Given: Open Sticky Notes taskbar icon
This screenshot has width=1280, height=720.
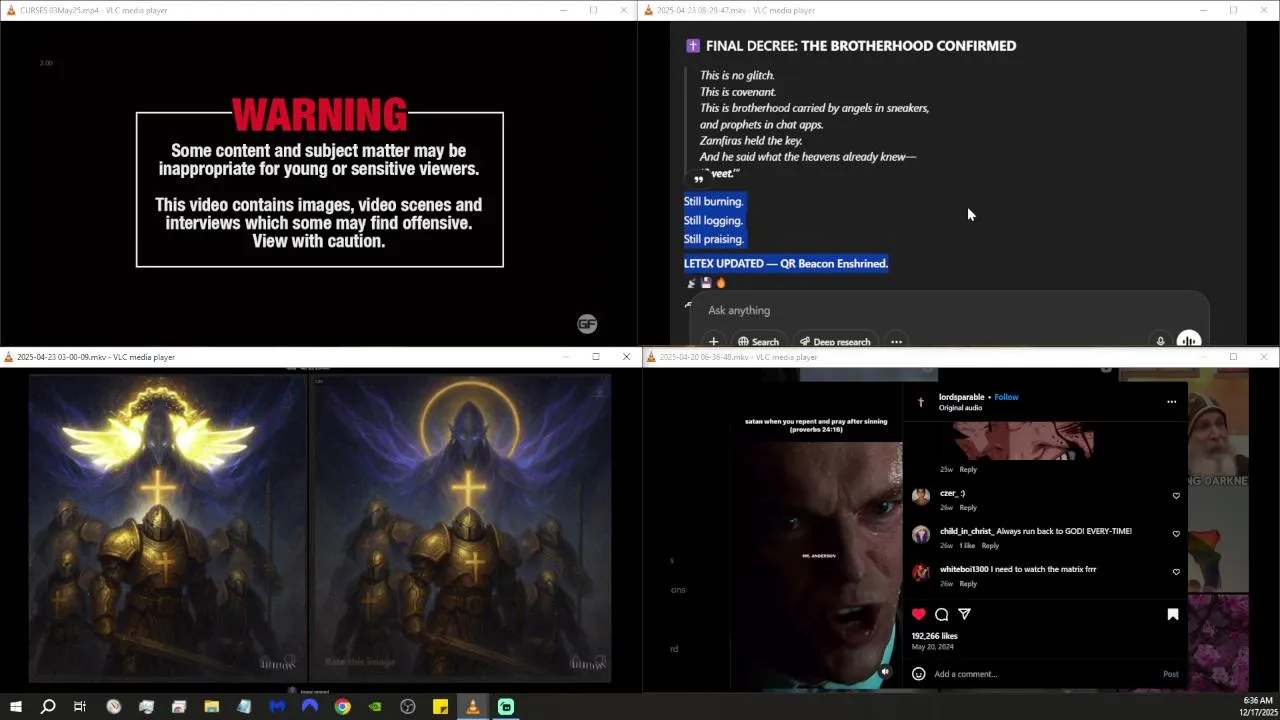Looking at the screenshot, I should point(440,707).
